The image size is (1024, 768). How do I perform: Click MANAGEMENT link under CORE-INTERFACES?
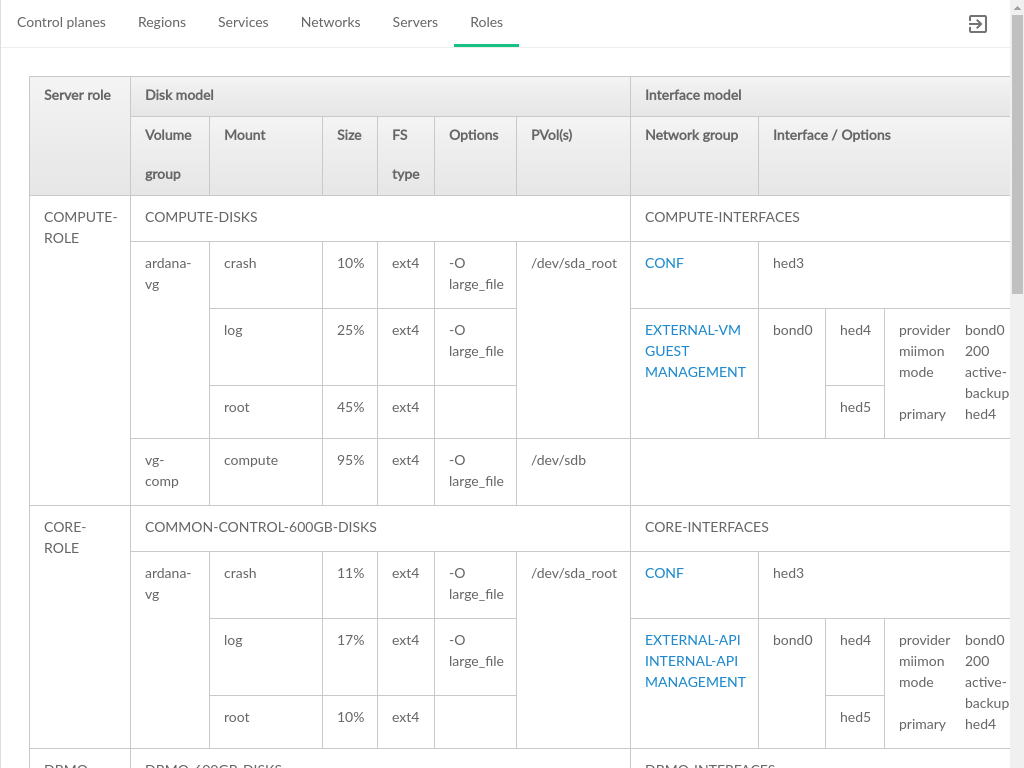coord(695,682)
